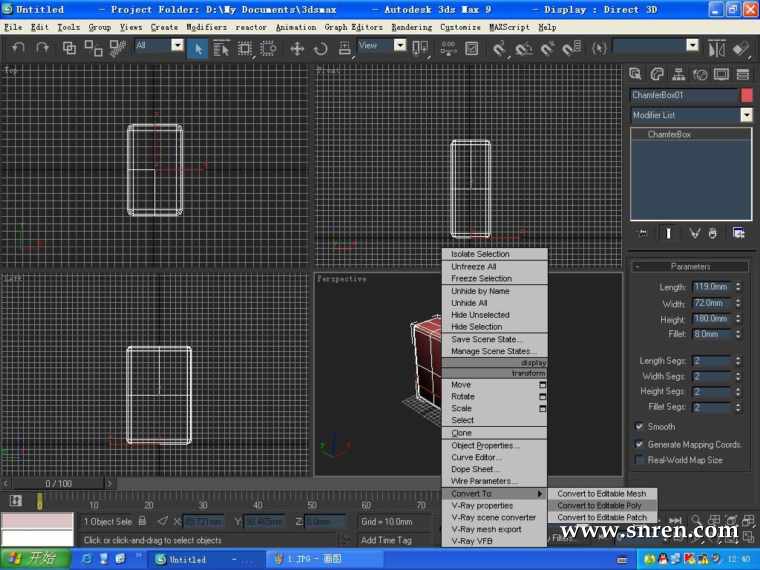Click the Undo arrow icon

coord(18,48)
